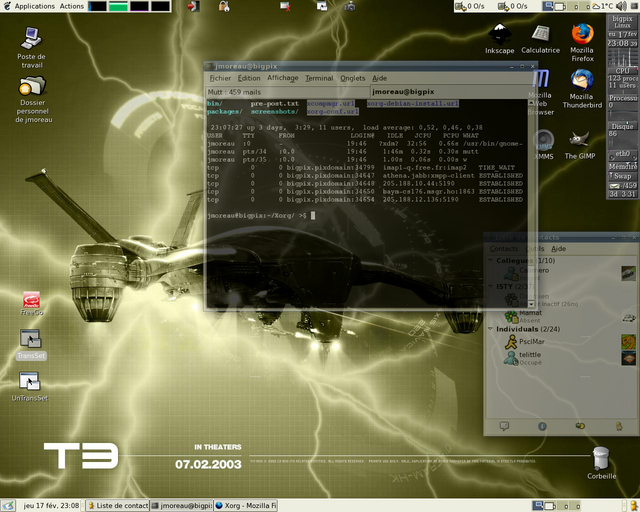640x512 pixels.
Task: Switch to the Mutt : 459 mails tab
Action: click(287, 92)
